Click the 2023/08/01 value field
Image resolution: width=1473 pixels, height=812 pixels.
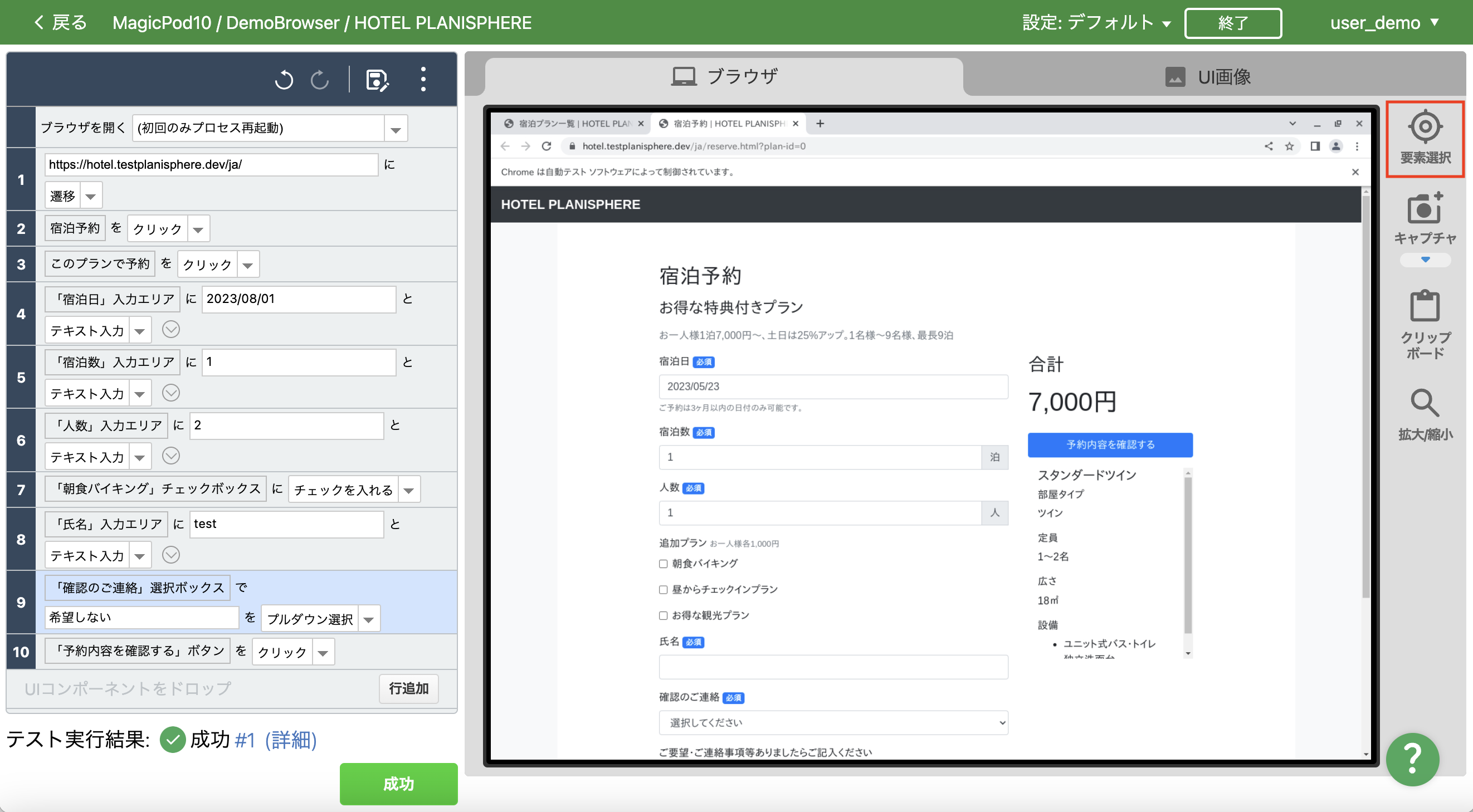tap(299, 299)
